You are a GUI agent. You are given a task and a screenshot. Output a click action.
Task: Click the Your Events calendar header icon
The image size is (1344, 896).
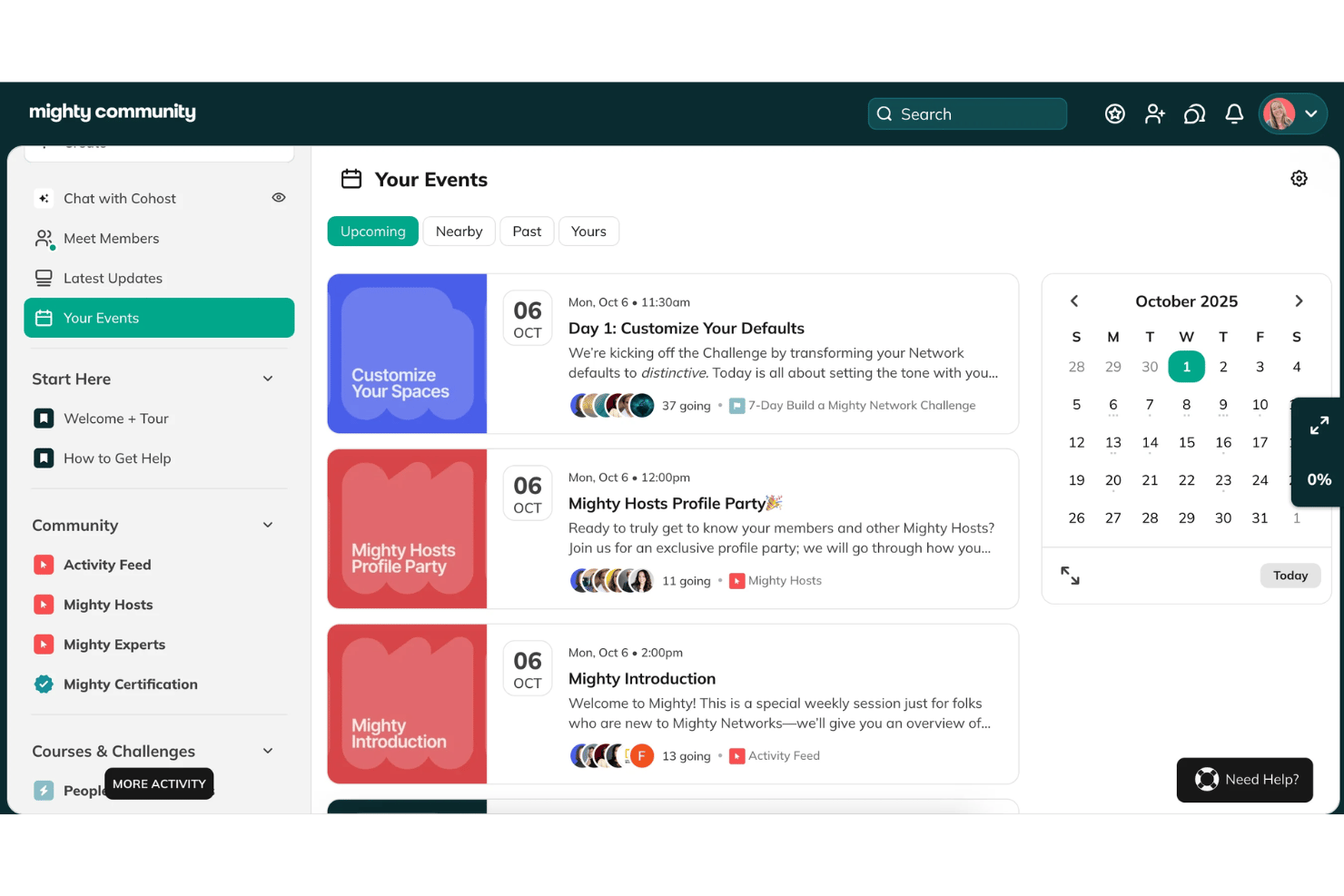[351, 179]
